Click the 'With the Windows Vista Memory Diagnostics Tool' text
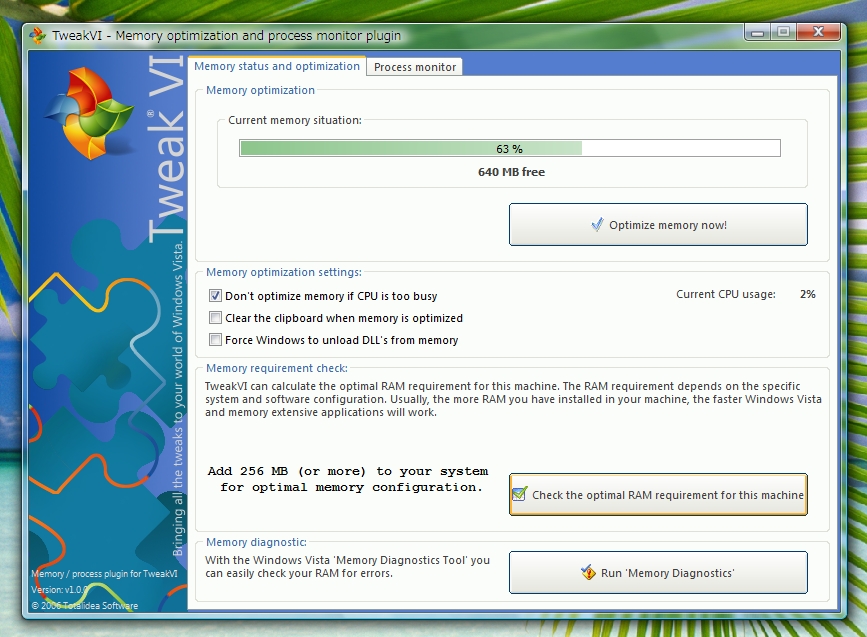 (x=347, y=567)
